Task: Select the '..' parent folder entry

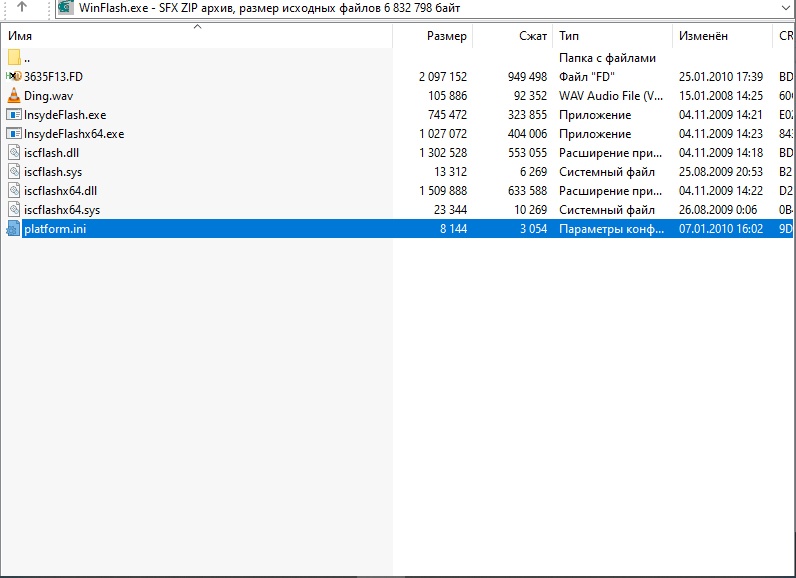Action: point(27,58)
